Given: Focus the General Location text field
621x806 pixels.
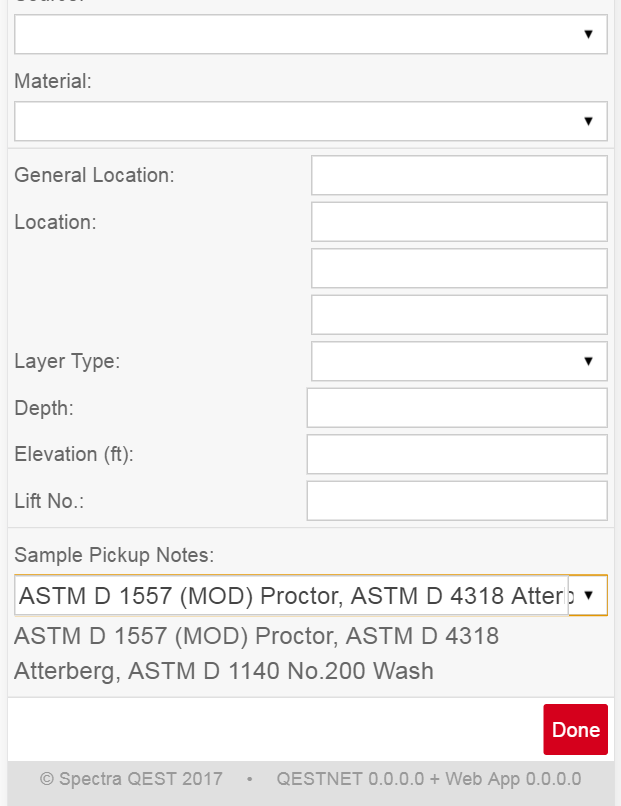Looking at the screenshot, I should (x=459, y=175).
